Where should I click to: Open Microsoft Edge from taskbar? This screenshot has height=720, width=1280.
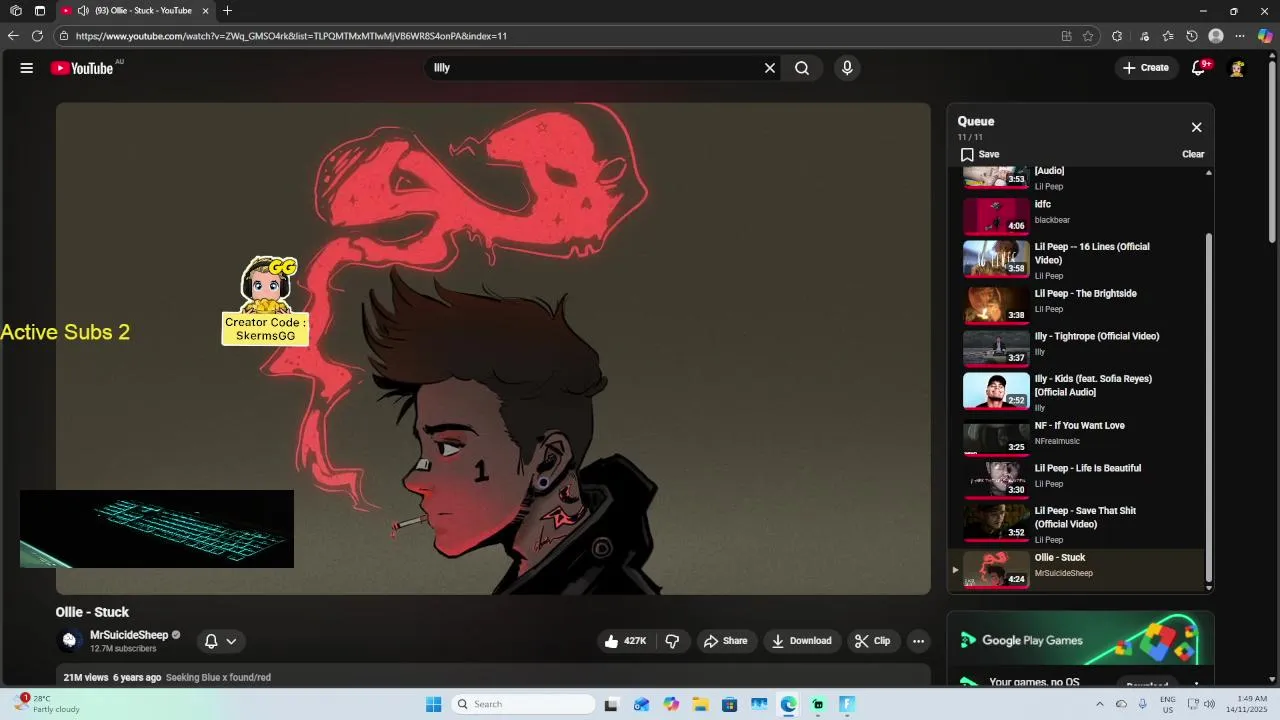coord(788,704)
